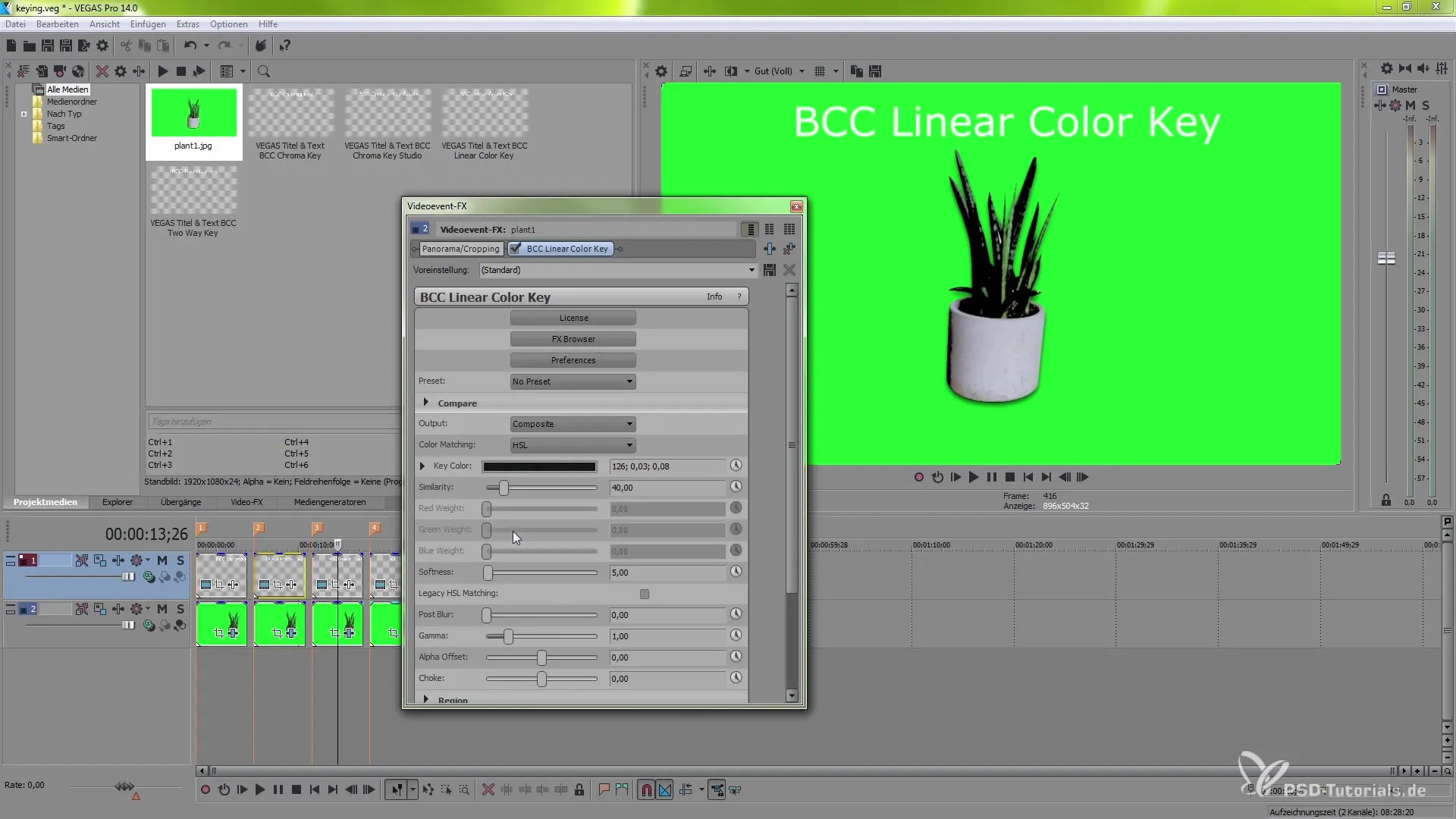Click the transport Record button at bottom
Viewport: 1456px width, 819px height.
point(205,790)
